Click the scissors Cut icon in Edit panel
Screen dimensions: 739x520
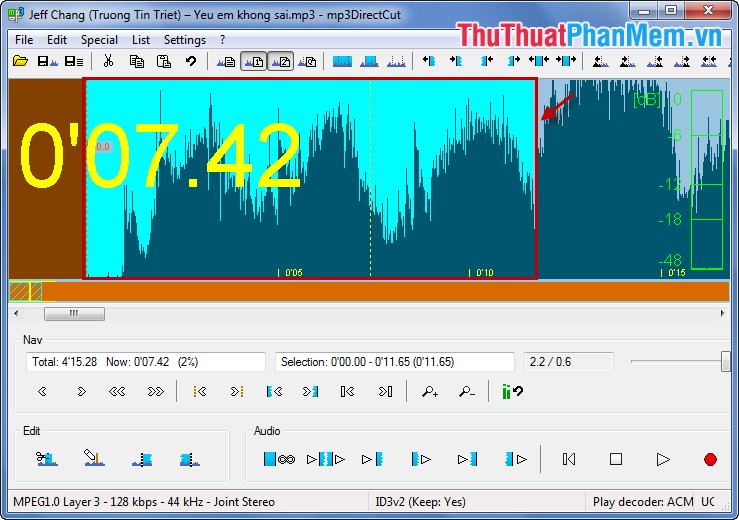point(47,459)
